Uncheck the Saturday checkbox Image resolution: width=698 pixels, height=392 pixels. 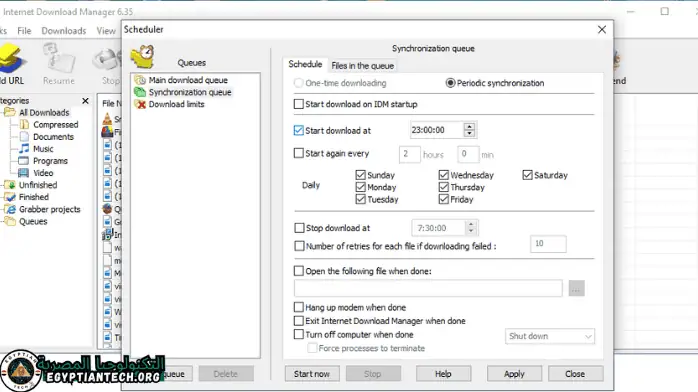(x=528, y=175)
